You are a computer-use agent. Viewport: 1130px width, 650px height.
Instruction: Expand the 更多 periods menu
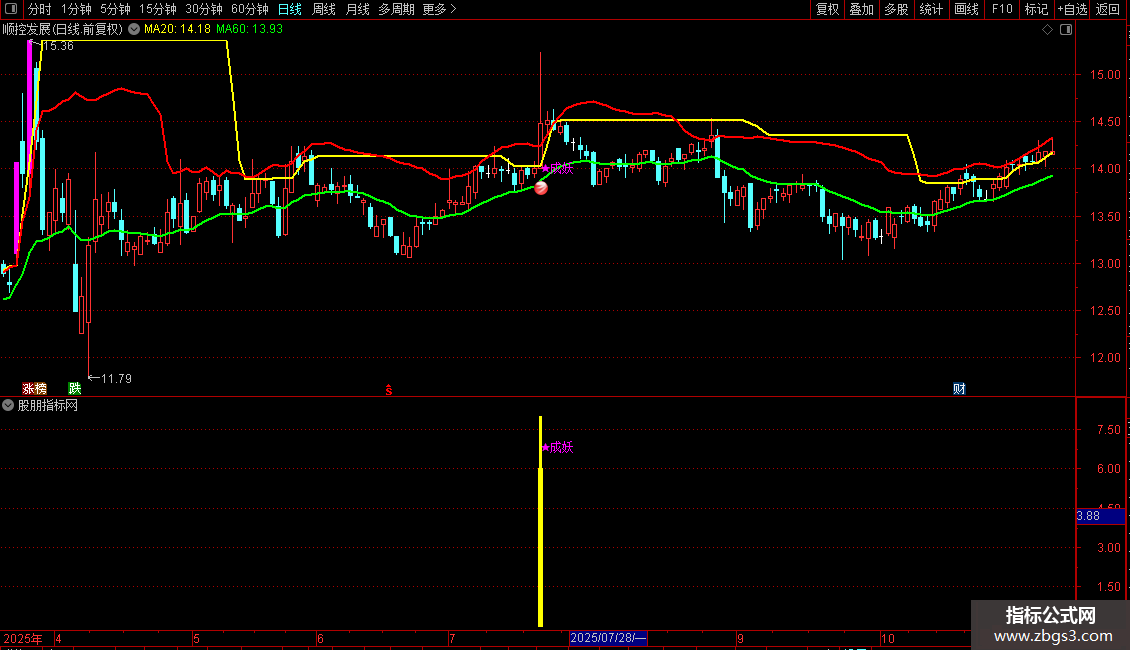439,9
